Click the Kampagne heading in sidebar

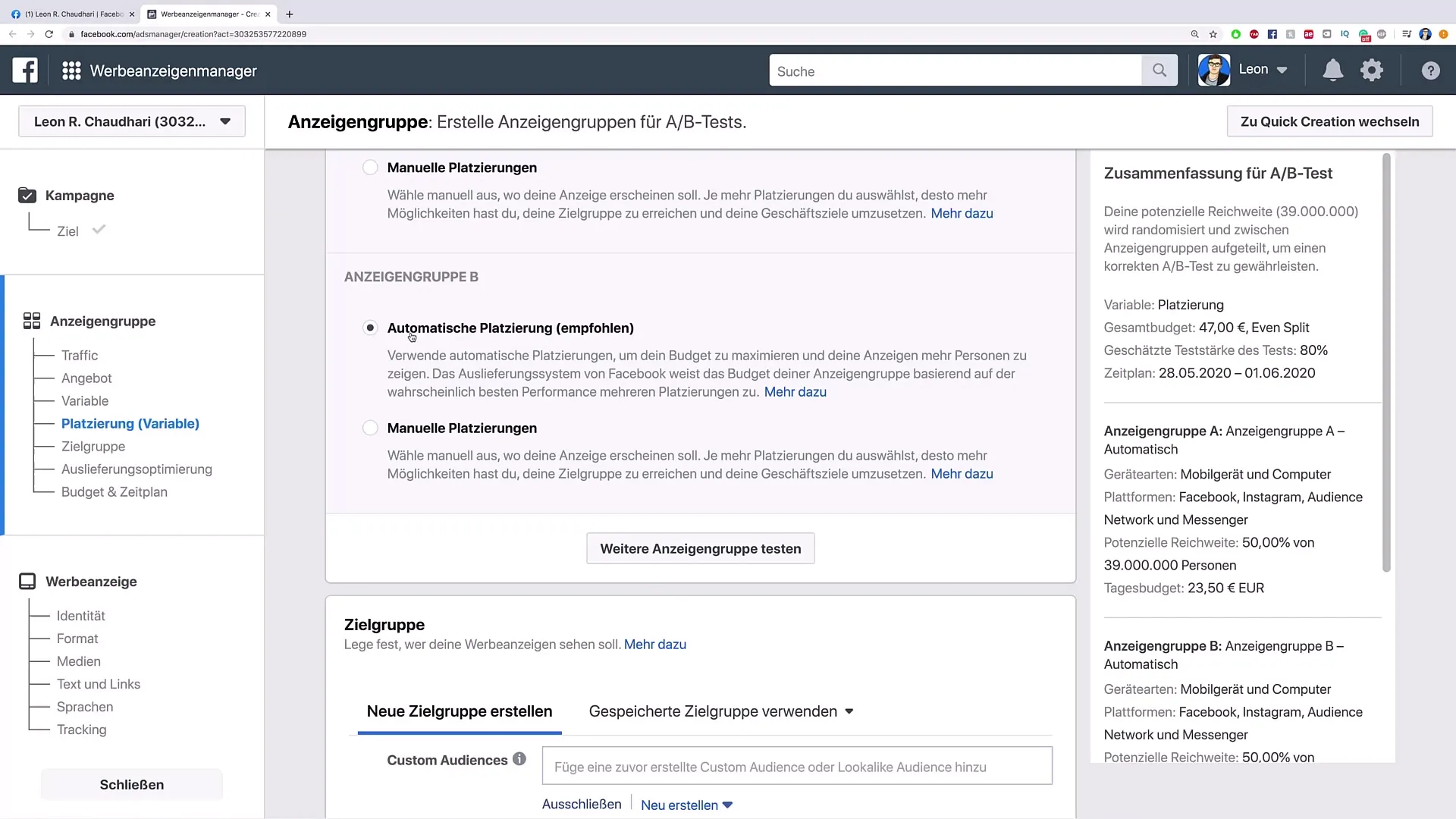80,195
